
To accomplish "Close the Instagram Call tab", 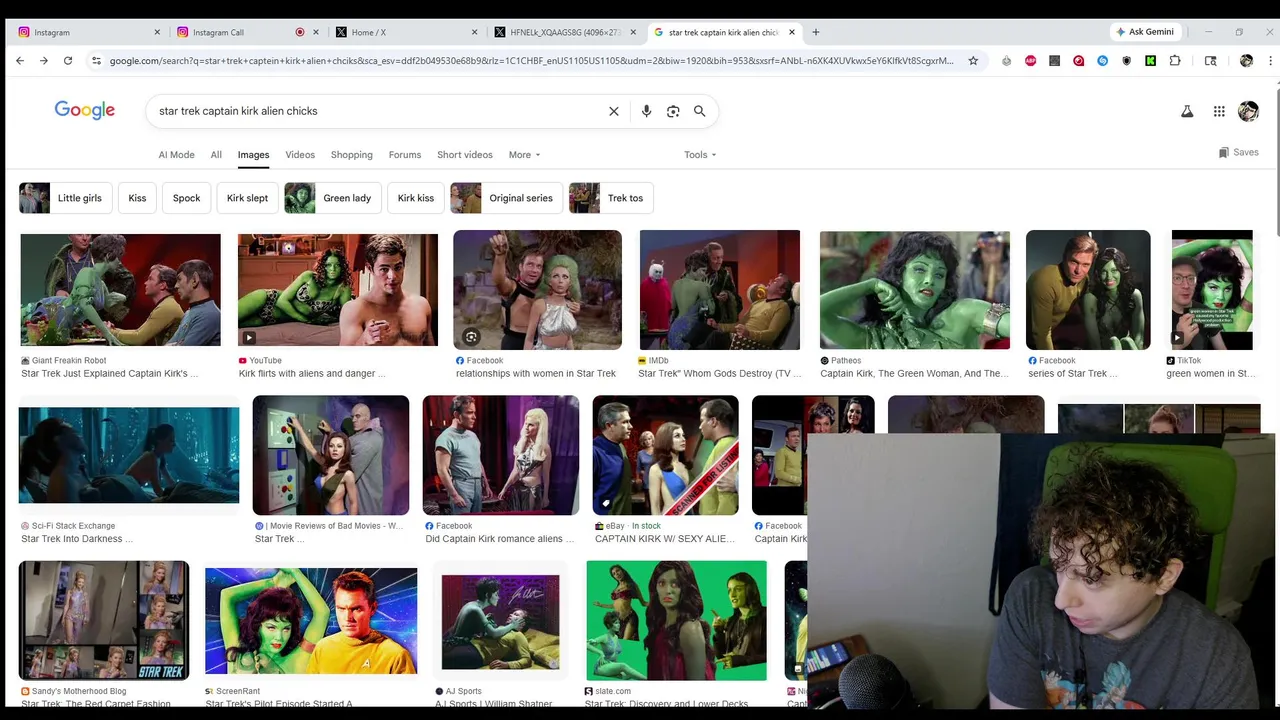I will [x=316, y=32].
